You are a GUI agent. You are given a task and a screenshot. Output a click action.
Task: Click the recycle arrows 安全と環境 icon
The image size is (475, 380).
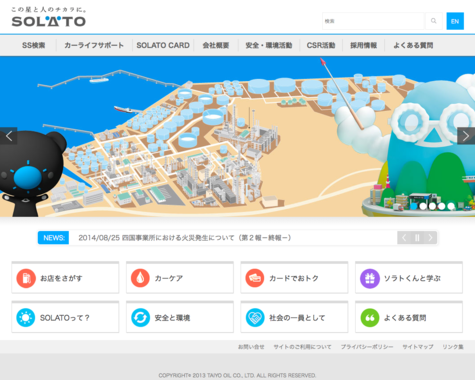[x=140, y=317]
